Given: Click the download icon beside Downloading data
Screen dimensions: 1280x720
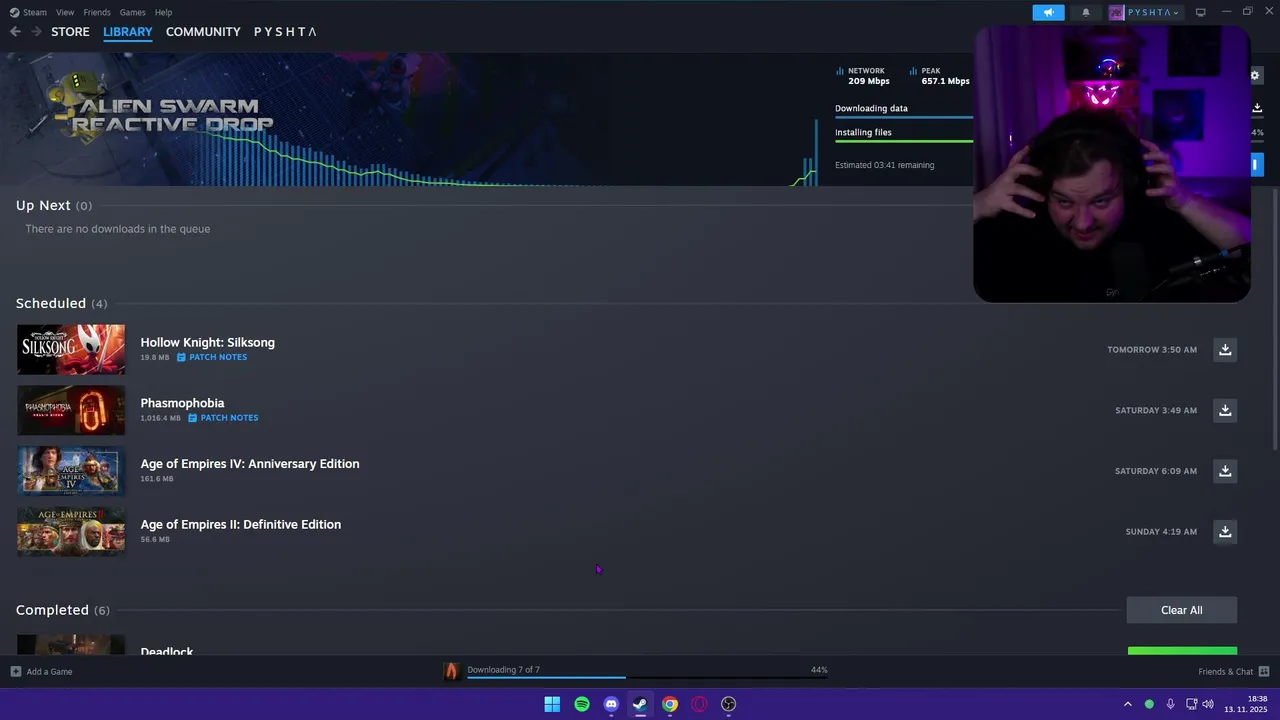Looking at the screenshot, I should point(1257,108).
